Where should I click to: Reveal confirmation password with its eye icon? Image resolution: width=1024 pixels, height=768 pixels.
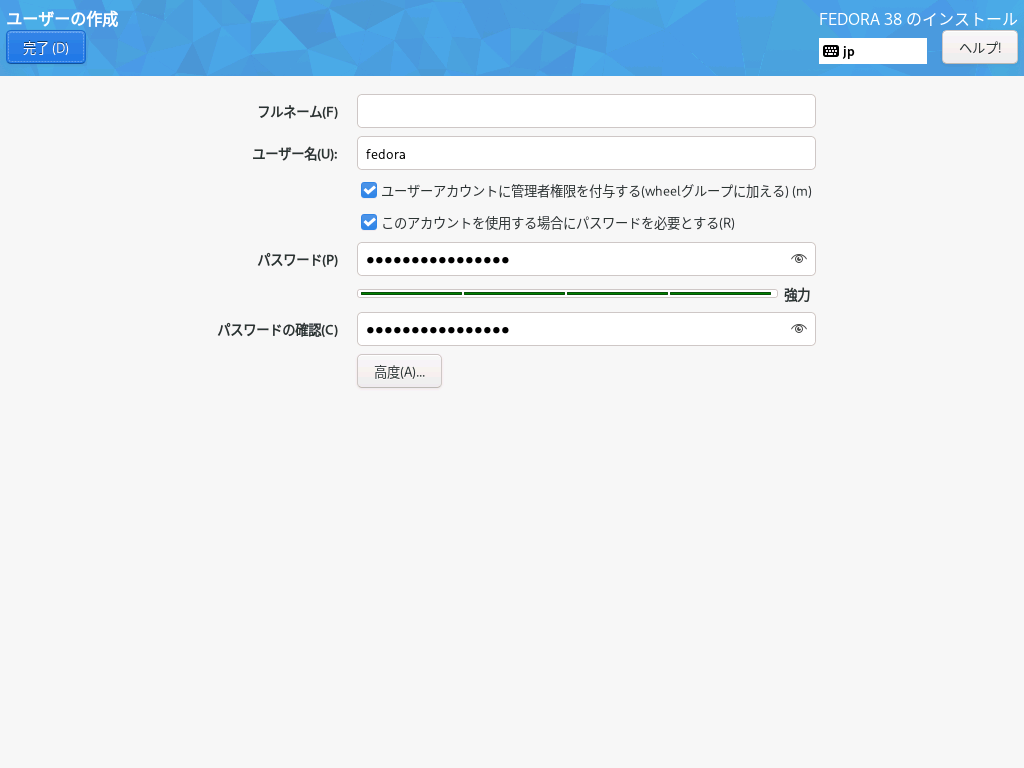(798, 329)
